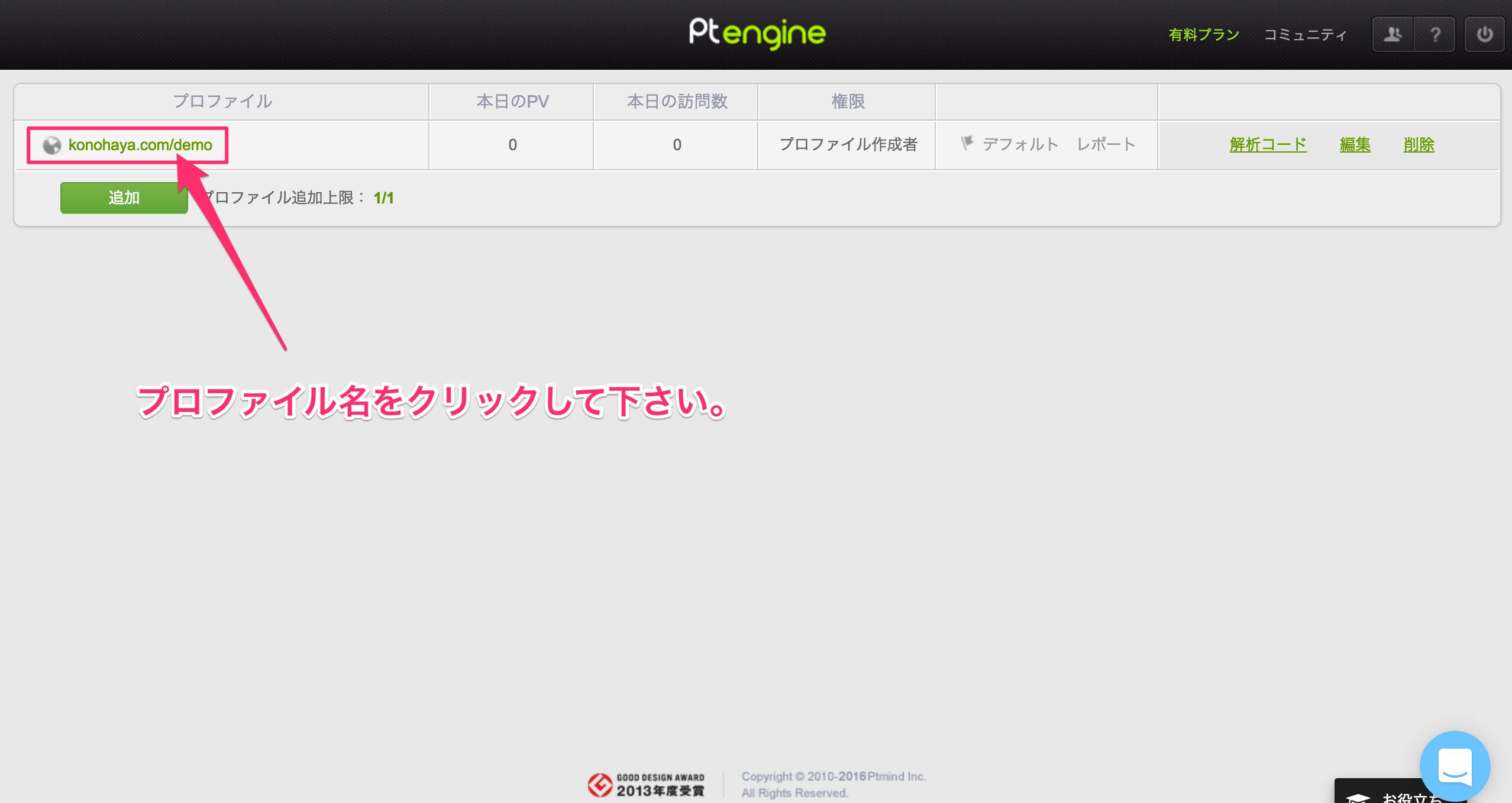The width and height of the screenshot is (1512, 803).
Task: Click the 追加 button to add a profile
Action: coord(124,197)
